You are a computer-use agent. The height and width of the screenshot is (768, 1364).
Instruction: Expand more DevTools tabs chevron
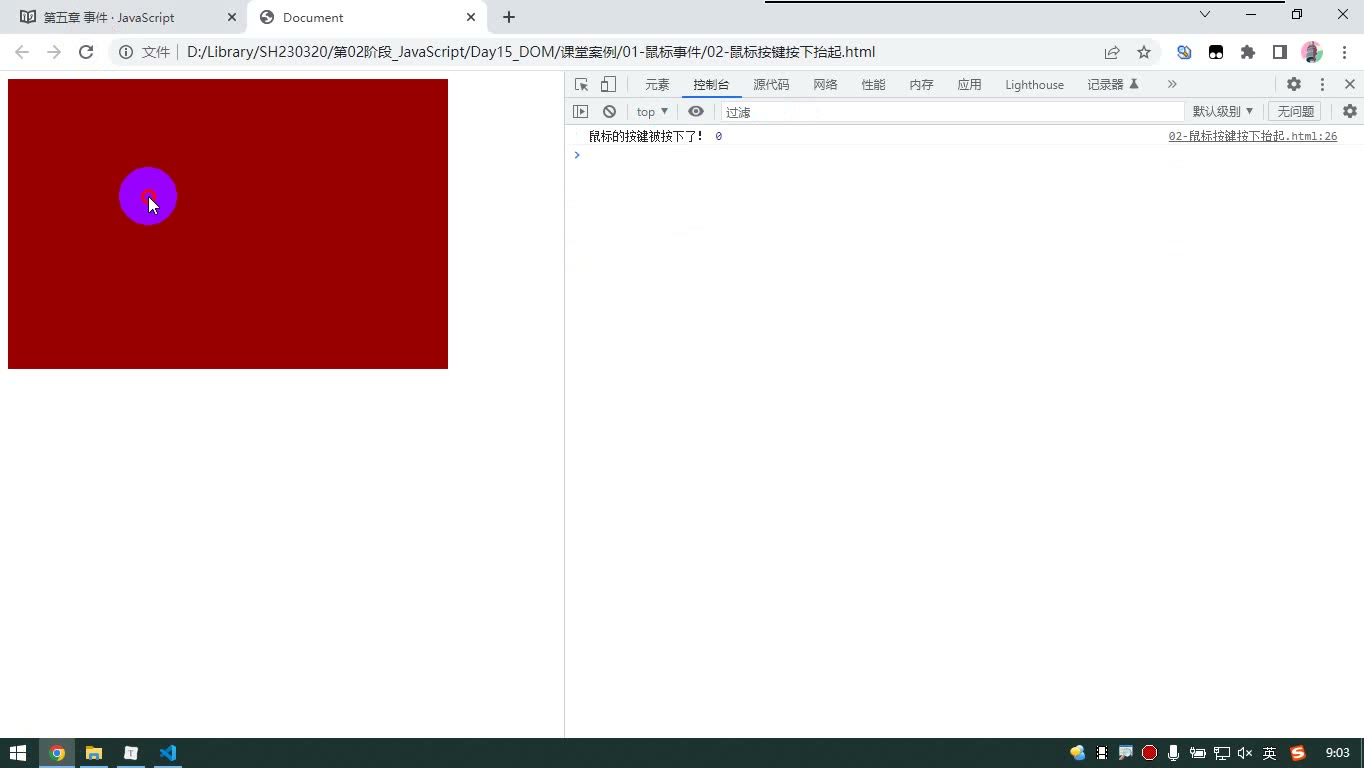(x=1172, y=85)
